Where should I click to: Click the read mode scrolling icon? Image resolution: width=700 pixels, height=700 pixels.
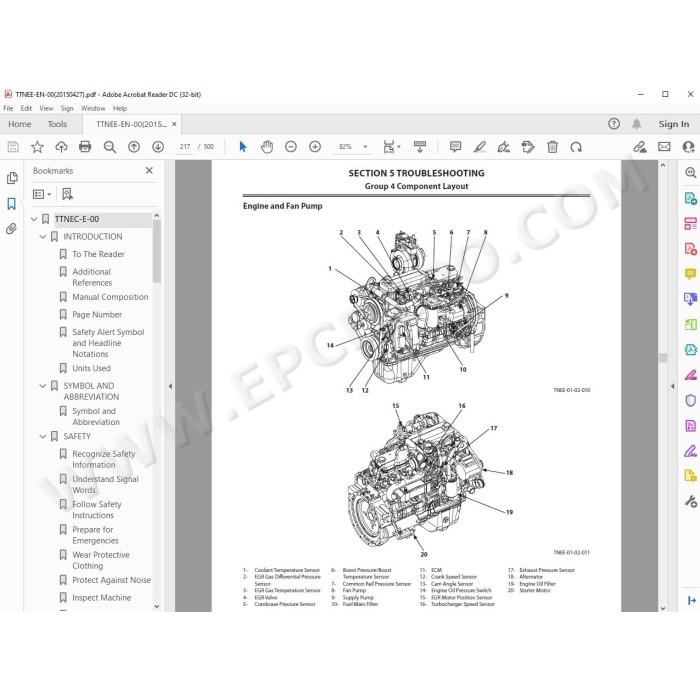point(420,146)
